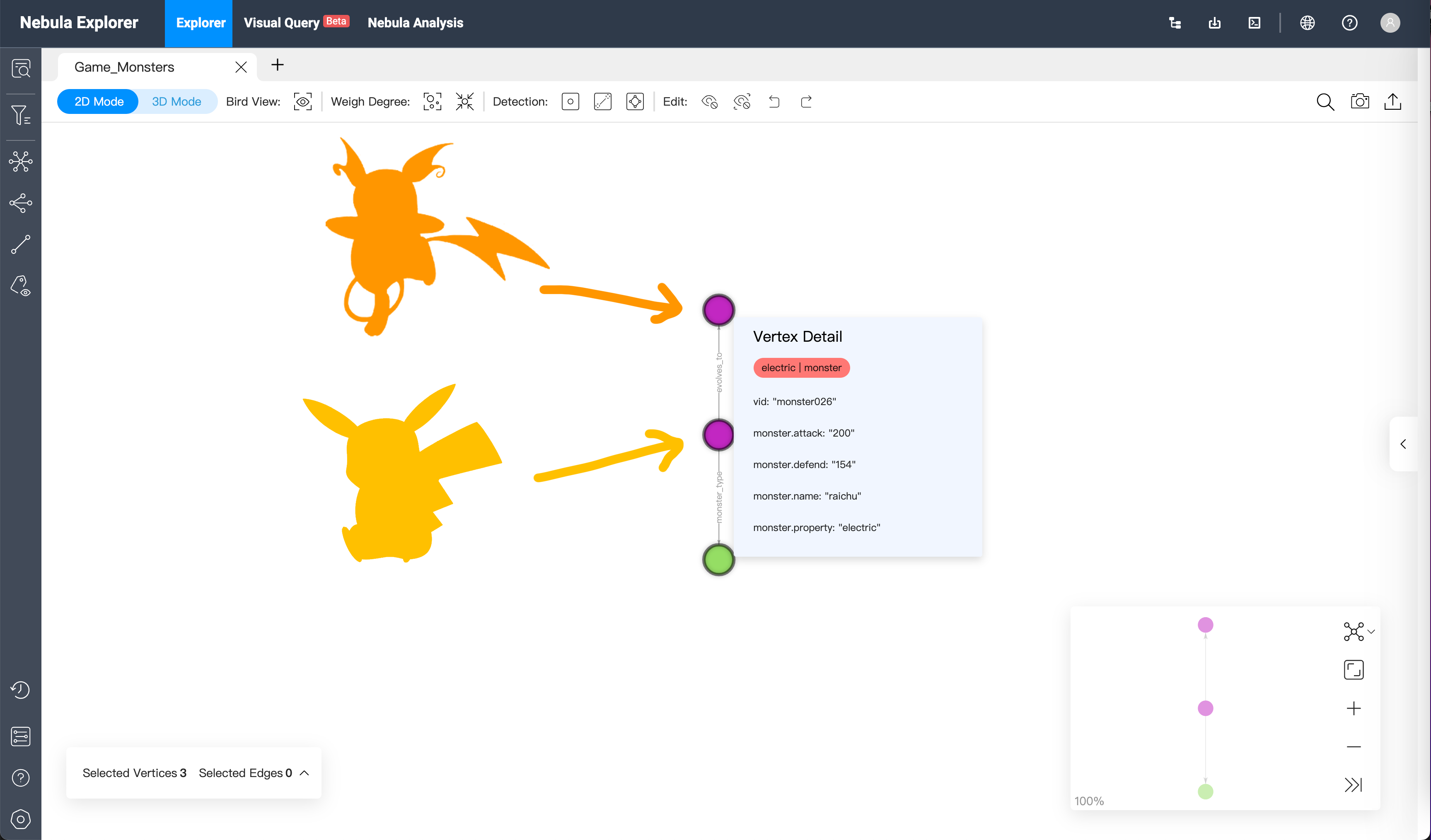The image size is (1431, 840).
Task: Click the second Edit hide-with-arrows icon
Action: point(742,101)
